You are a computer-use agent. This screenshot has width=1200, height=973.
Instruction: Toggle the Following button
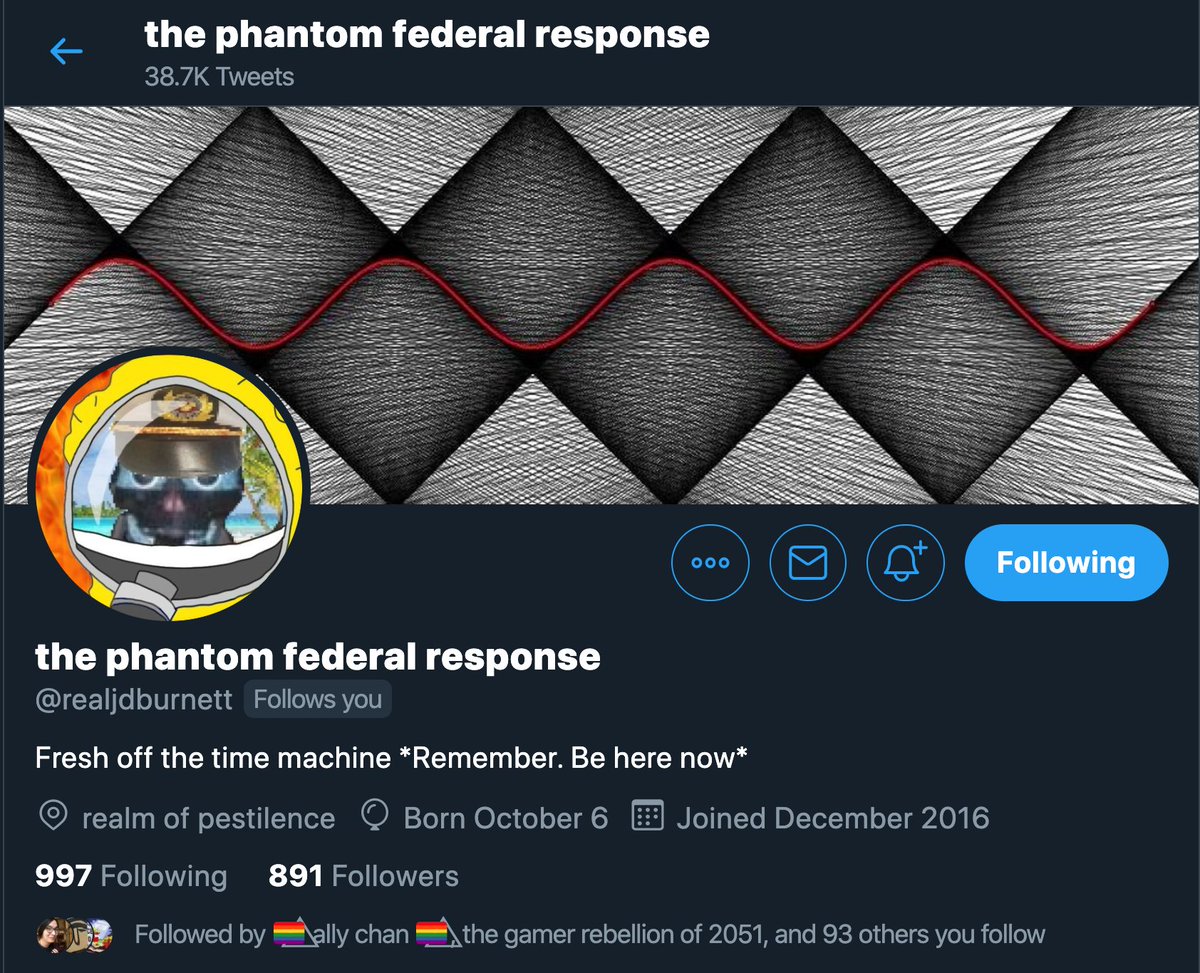pos(1066,563)
